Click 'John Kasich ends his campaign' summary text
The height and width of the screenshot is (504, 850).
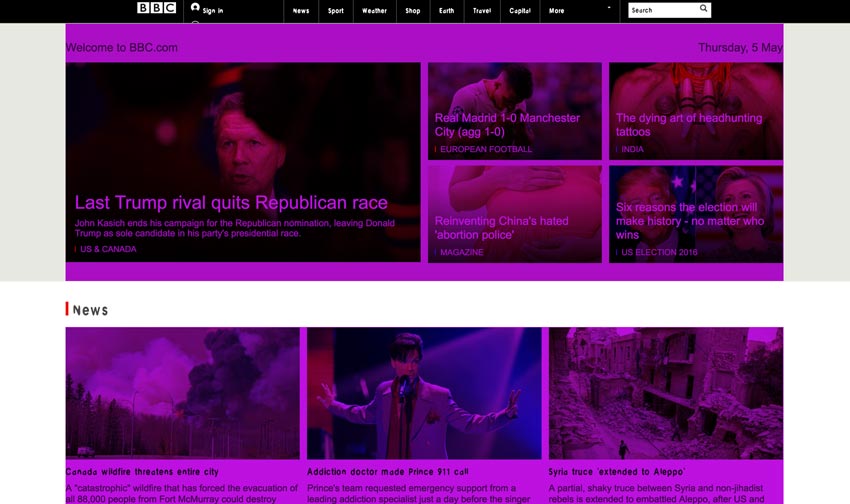click(x=235, y=228)
